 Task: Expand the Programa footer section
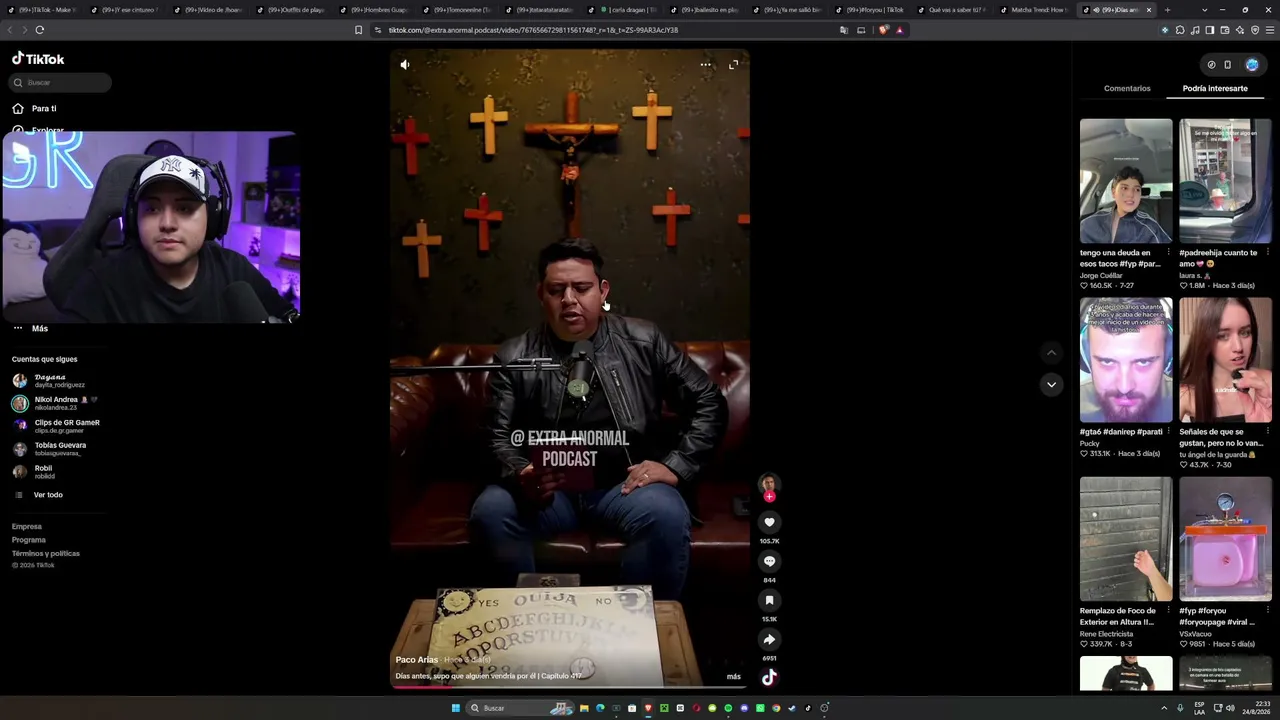[29, 540]
